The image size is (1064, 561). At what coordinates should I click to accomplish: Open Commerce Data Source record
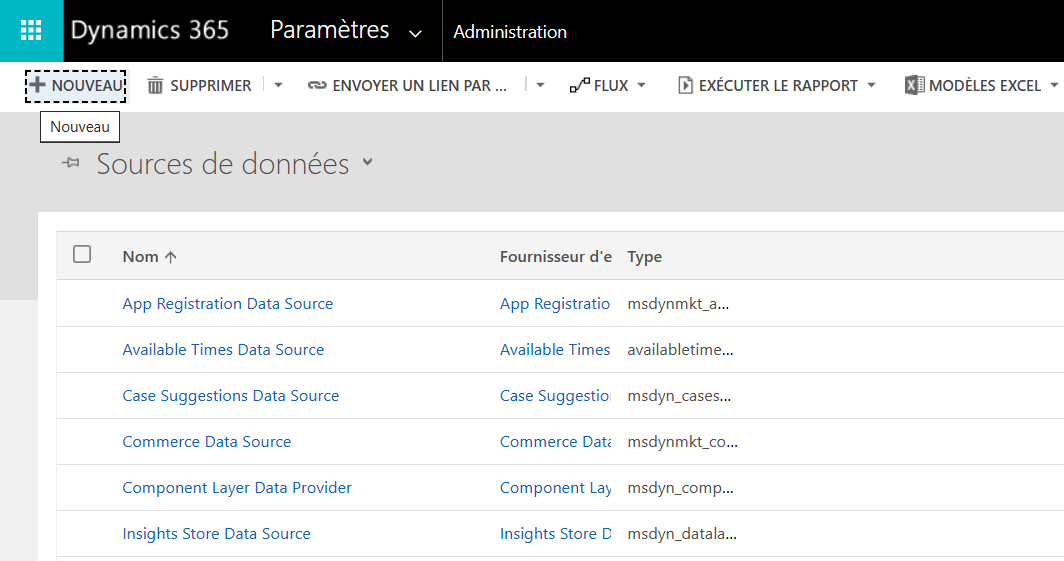(x=207, y=442)
